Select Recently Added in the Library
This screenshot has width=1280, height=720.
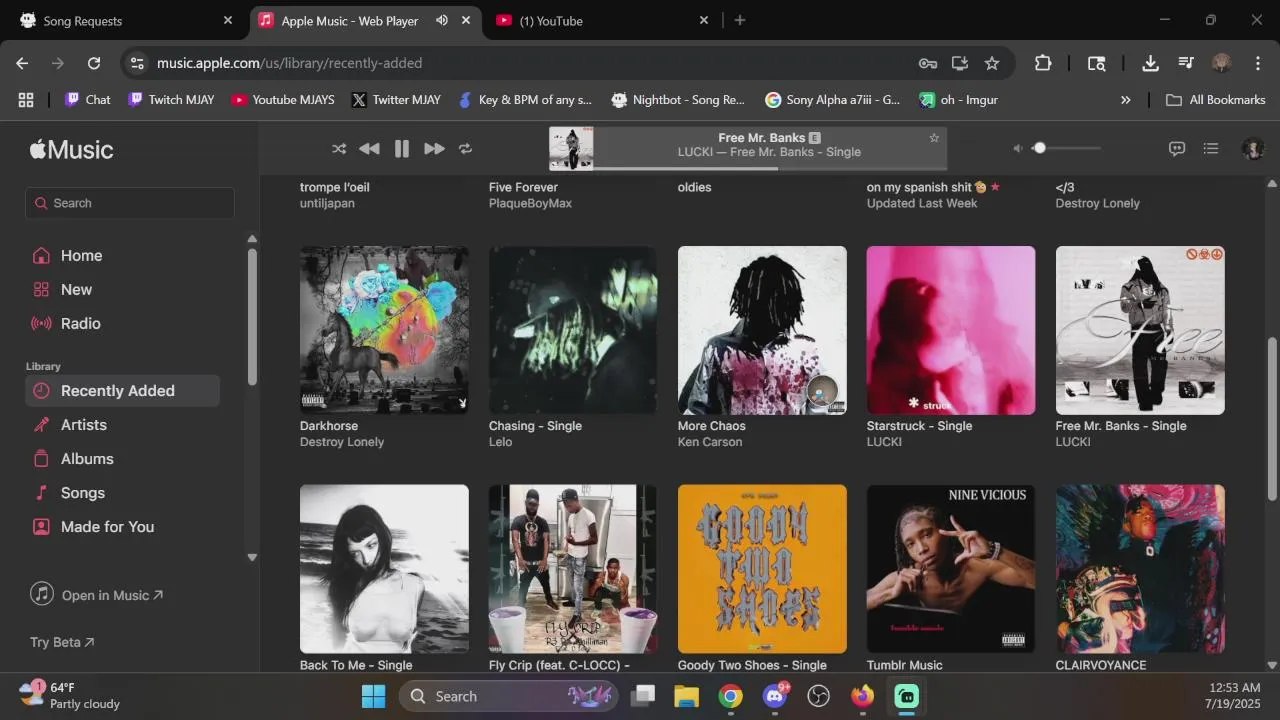point(122,391)
